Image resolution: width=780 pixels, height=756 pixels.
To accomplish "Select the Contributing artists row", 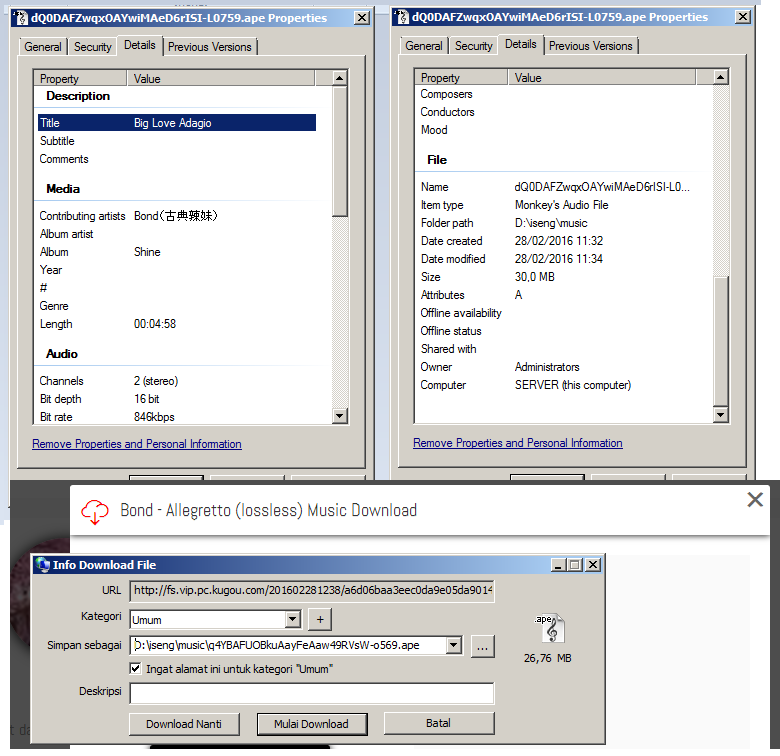I will point(177,216).
